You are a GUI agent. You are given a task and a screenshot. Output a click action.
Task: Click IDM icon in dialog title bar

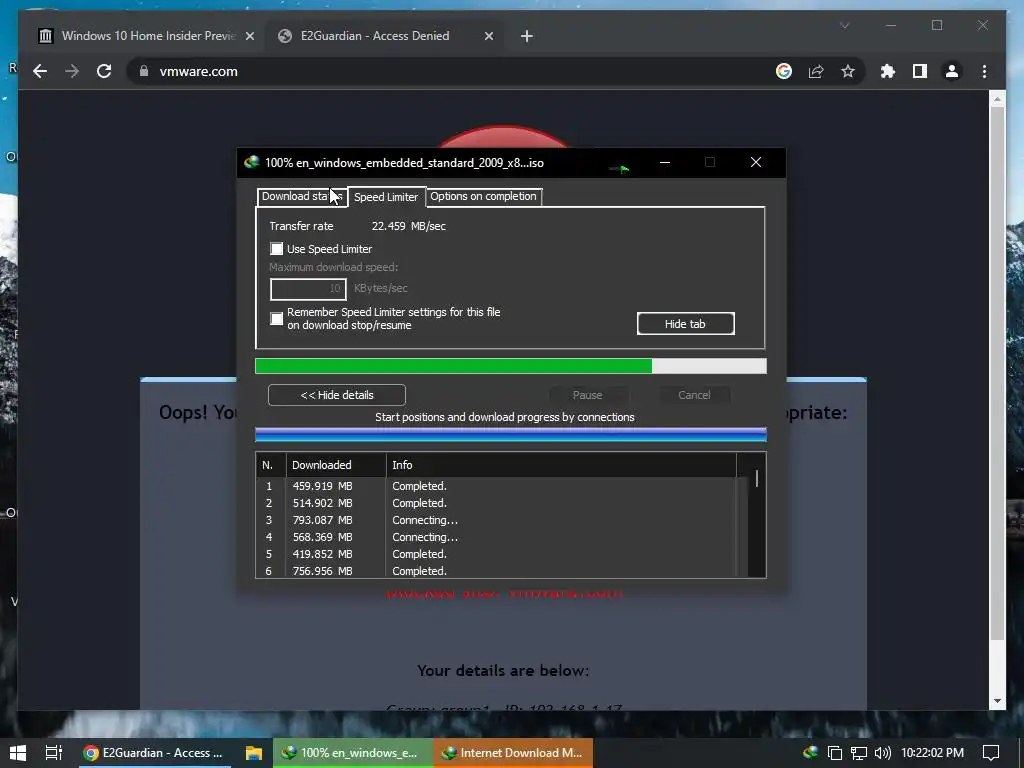(x=251, y=163)
